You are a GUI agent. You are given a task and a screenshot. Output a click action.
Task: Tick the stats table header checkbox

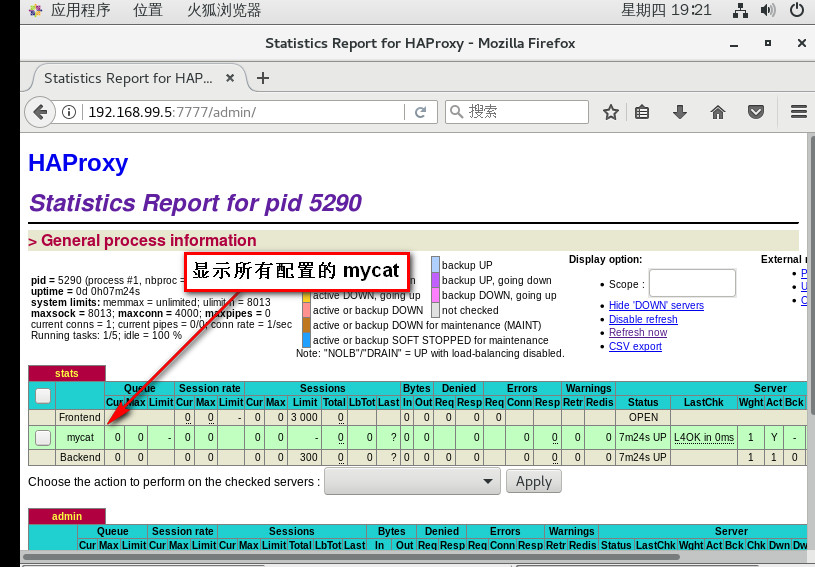(43, 395)
